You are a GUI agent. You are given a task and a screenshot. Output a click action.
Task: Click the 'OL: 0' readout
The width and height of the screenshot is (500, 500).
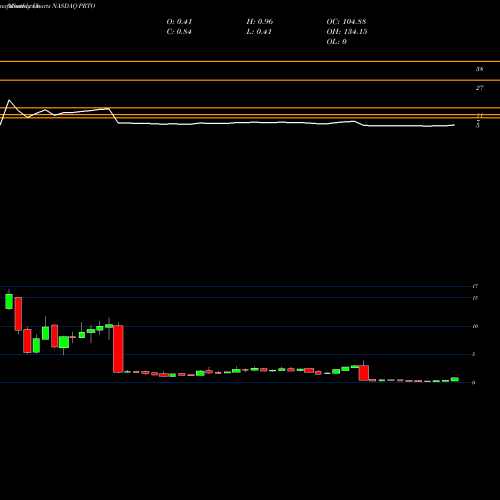click(337, 42)
